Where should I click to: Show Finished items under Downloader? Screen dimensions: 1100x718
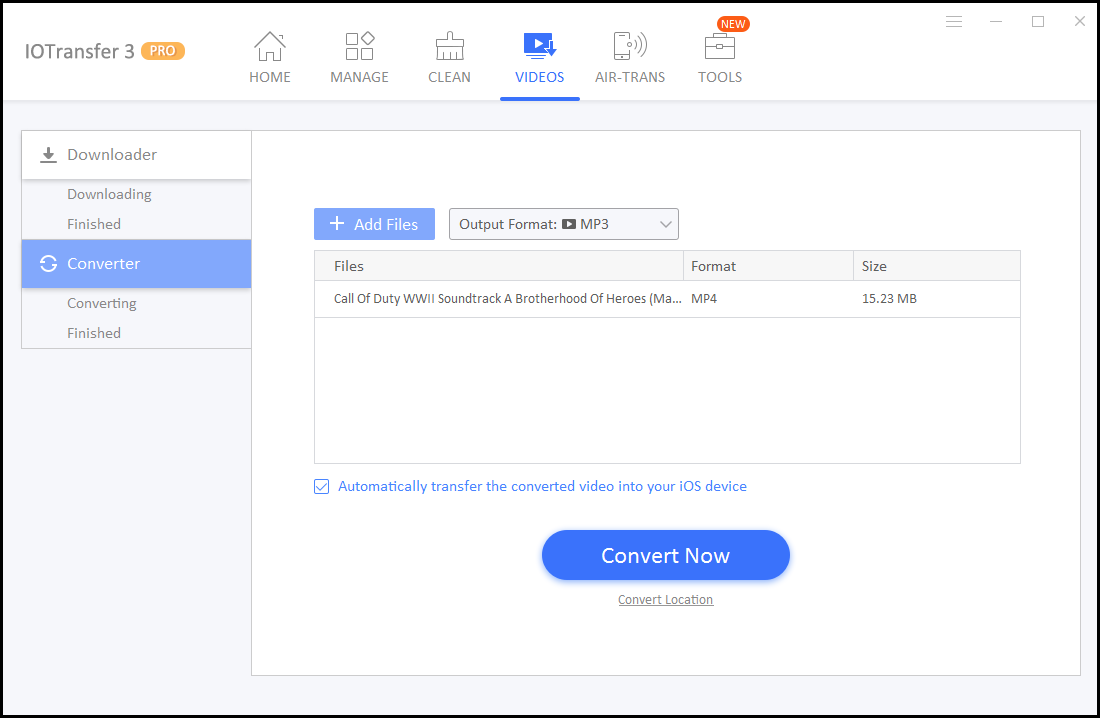point(94,224)
